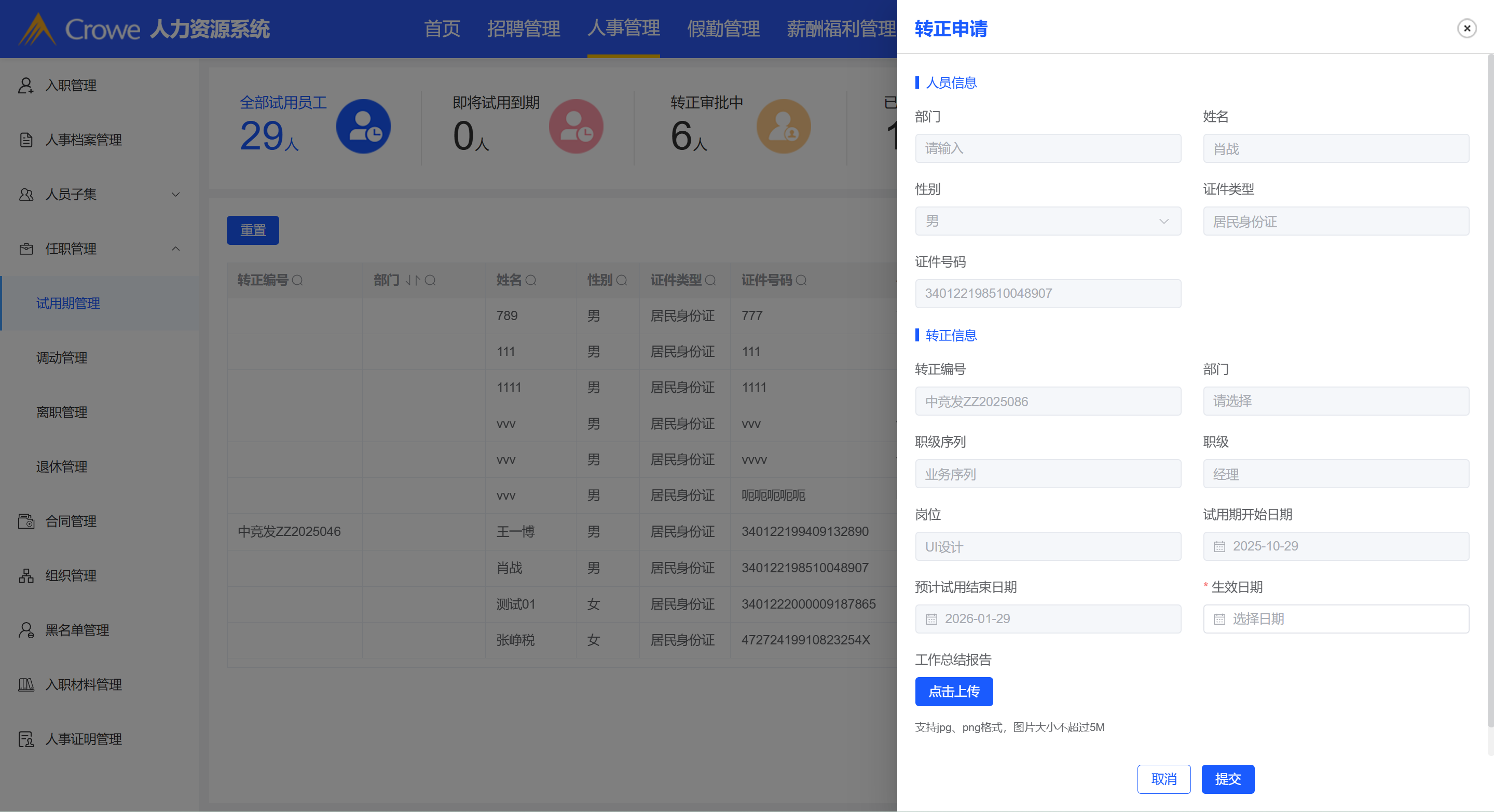Click the 黑名单管理 user icon
The height and width of the screenshot is (812, 1494).
click(25, 630)
